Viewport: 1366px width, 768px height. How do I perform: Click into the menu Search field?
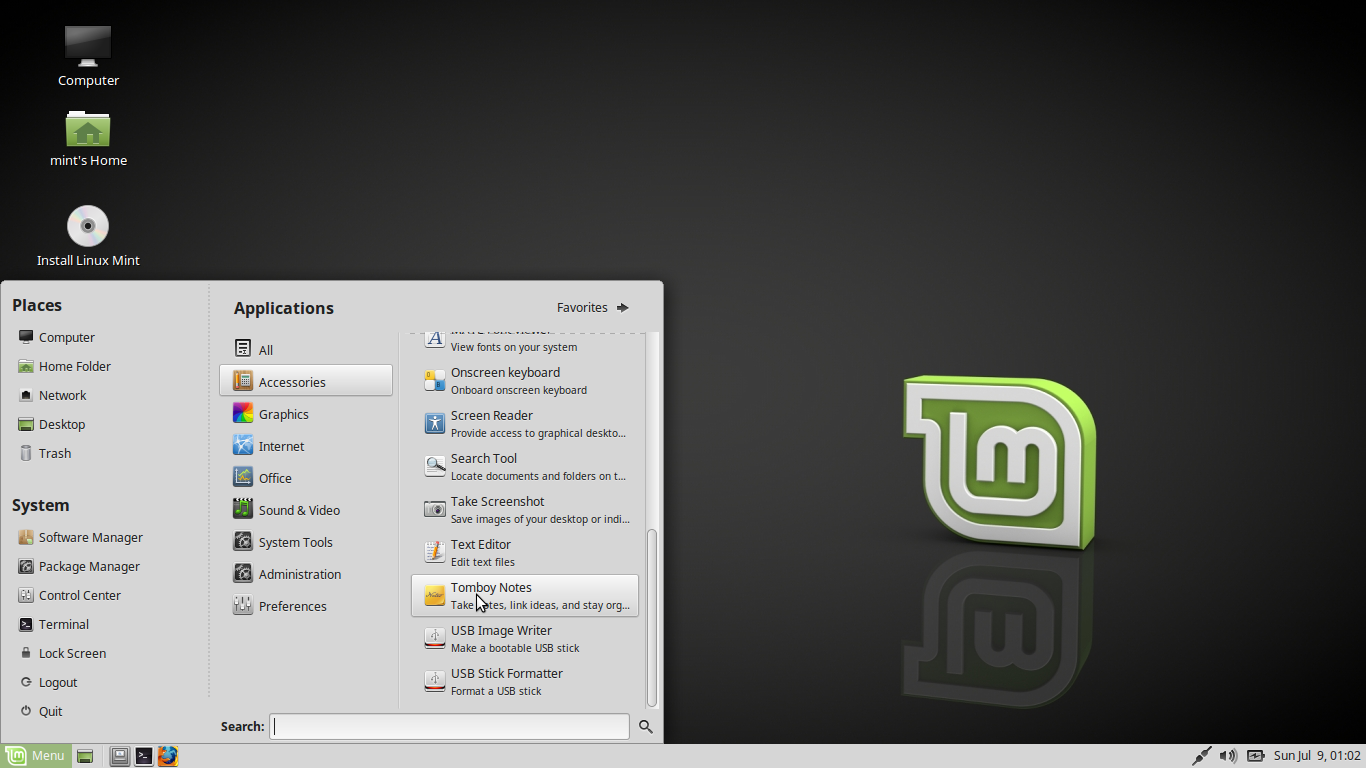click(449, 726)
